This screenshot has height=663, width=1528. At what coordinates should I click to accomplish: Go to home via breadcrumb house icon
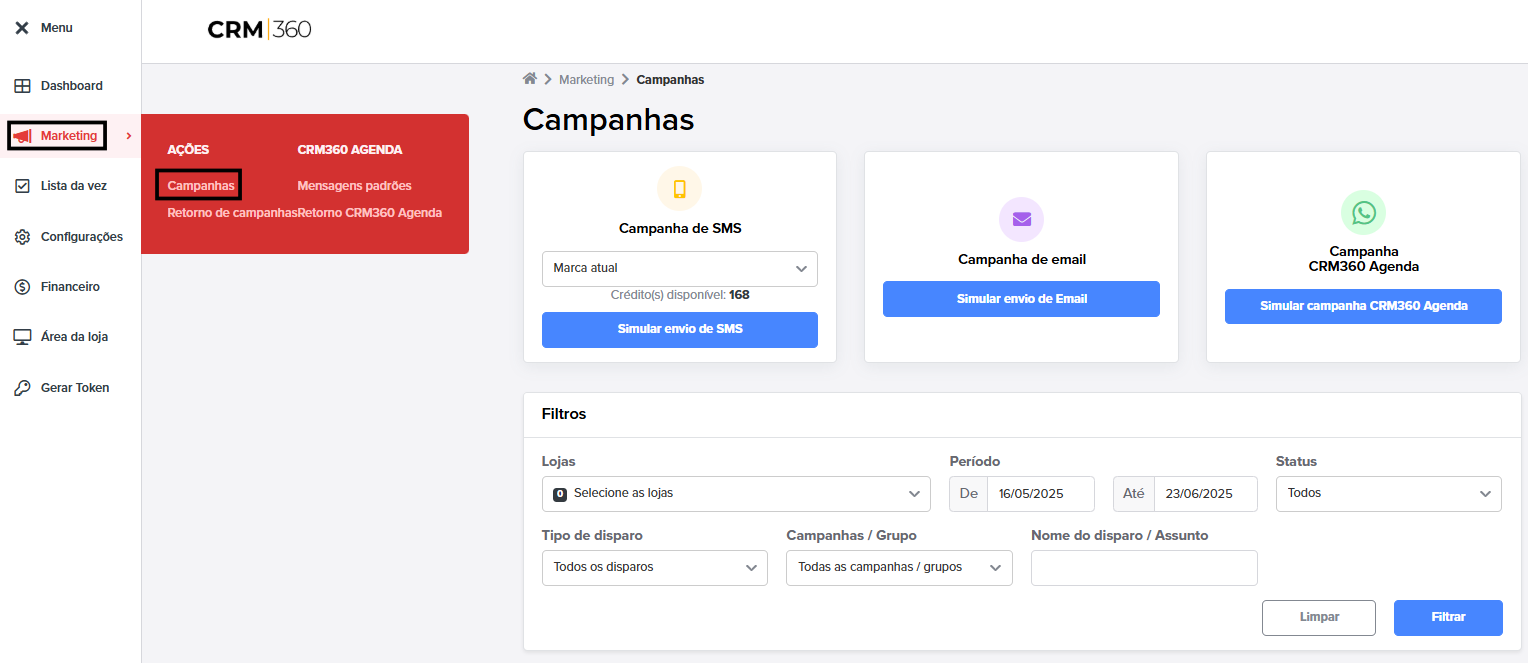pyautogui.click(x=530, y=79)
